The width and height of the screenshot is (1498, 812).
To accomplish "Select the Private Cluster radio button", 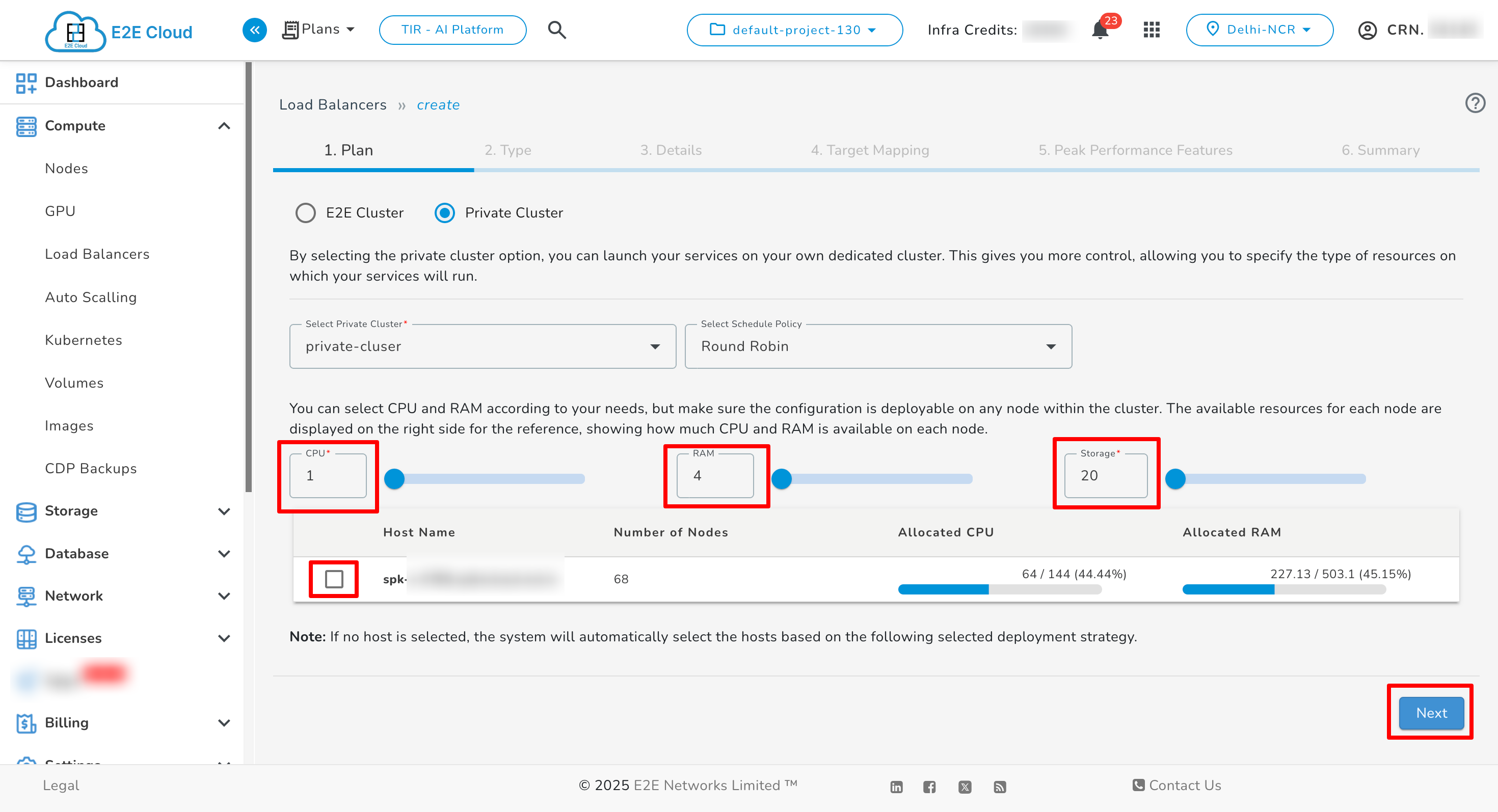I will click(444, 213).
